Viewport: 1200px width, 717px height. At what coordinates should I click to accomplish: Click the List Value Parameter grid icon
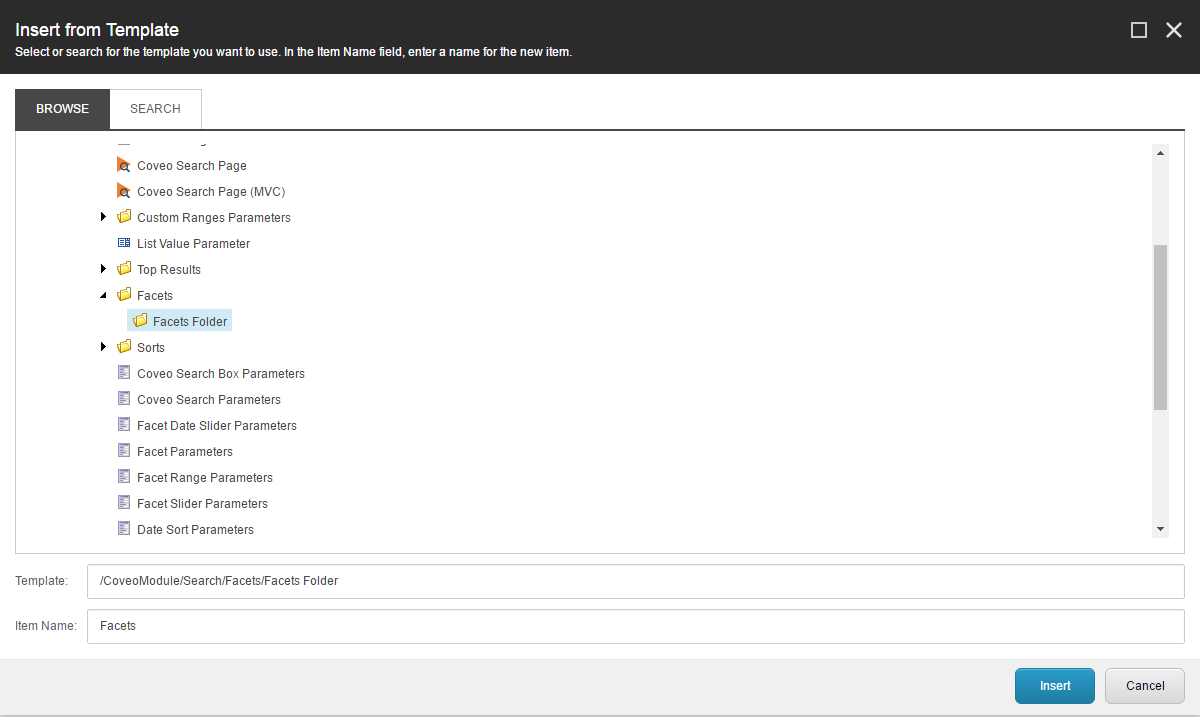[123, 243]
